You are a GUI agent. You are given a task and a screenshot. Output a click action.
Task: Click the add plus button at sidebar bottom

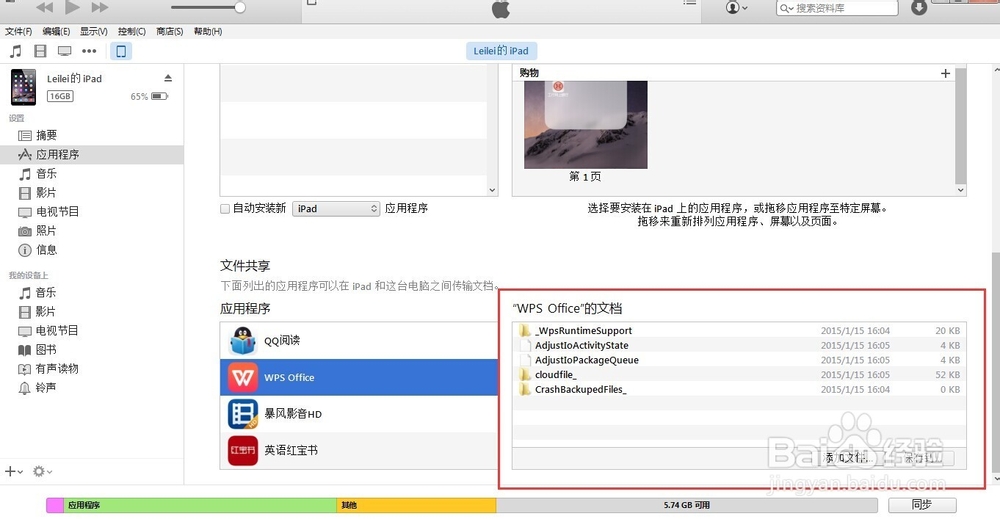[x=13, y=472]
